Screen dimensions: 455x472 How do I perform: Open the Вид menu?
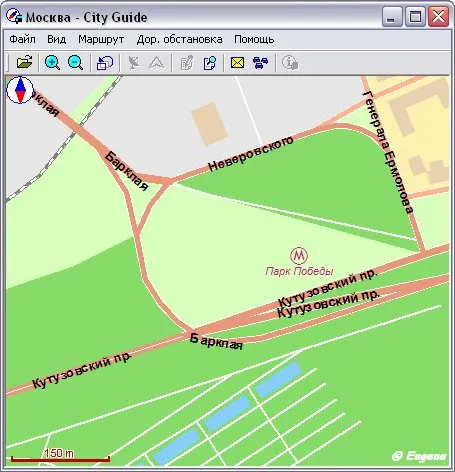click(x=56, y=39)
